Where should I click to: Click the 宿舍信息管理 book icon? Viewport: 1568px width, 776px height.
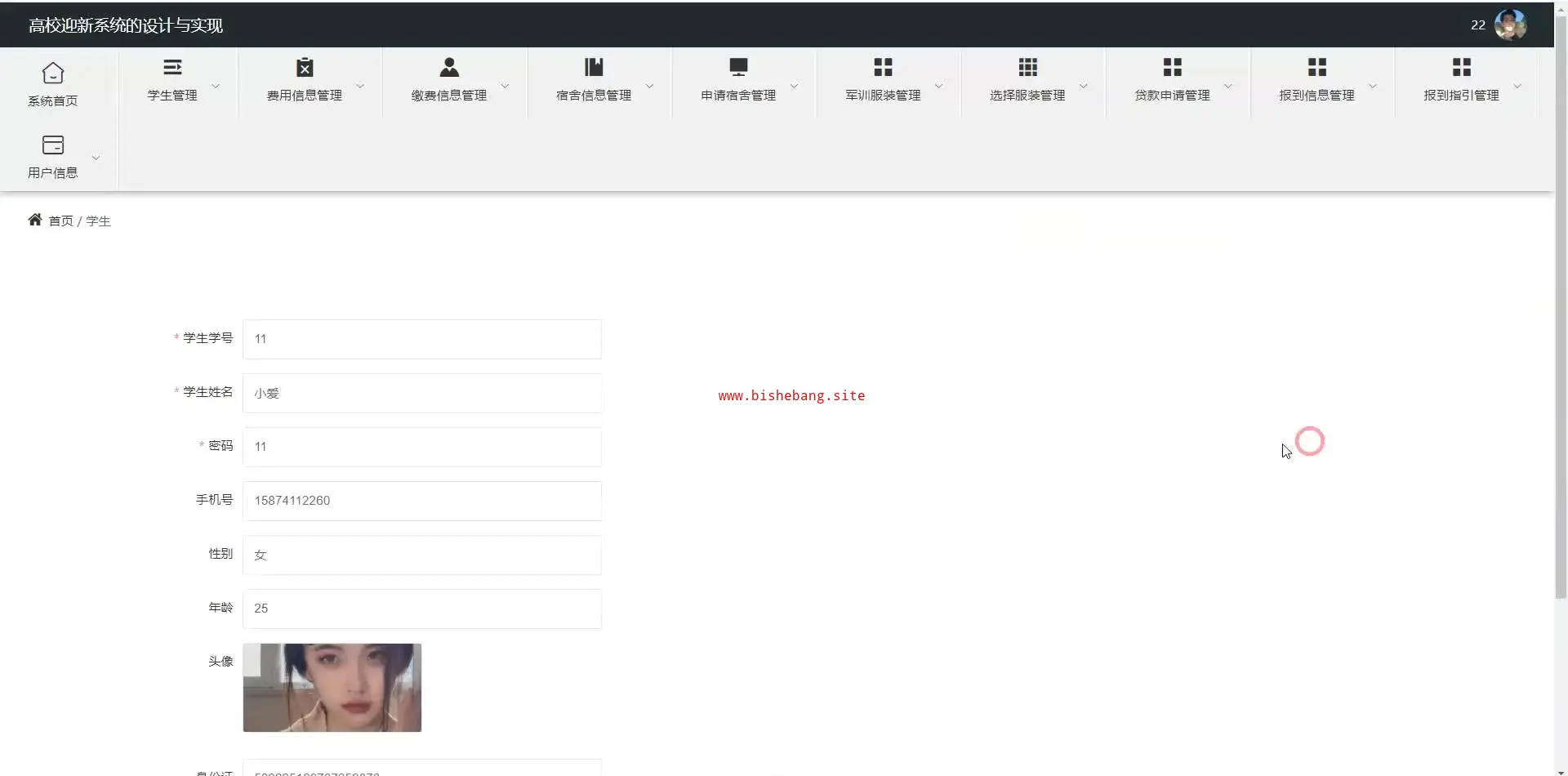pos(594,67)
